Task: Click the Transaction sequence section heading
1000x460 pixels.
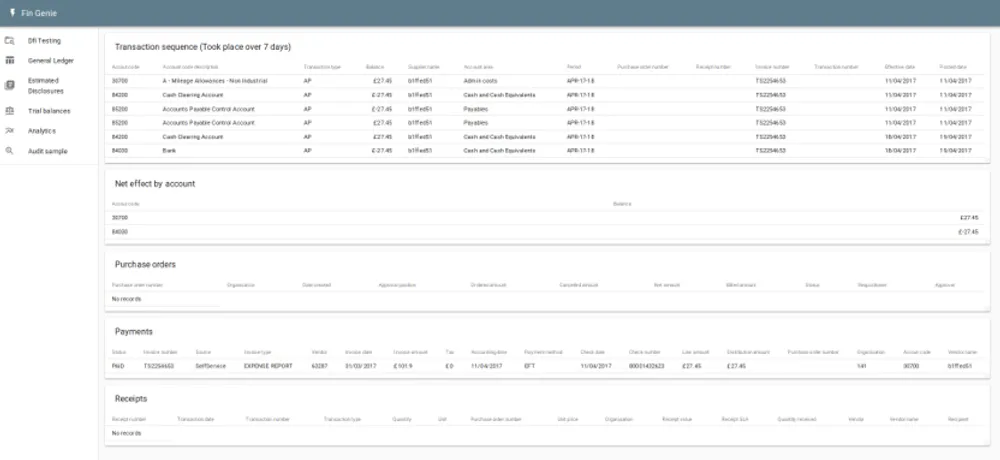Action: coord(203,47)
